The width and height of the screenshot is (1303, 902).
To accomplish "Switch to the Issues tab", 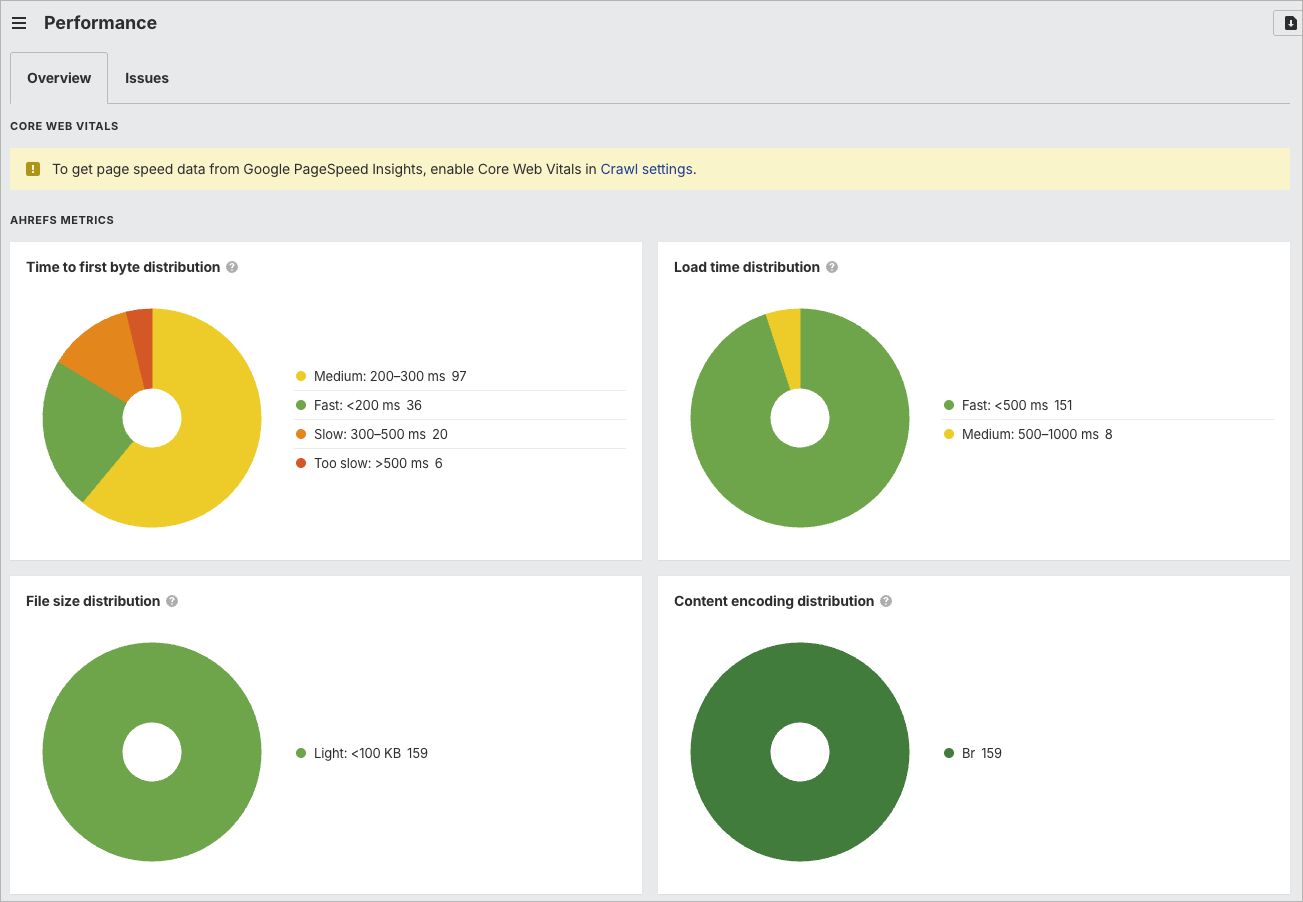I will pos(146,78).
